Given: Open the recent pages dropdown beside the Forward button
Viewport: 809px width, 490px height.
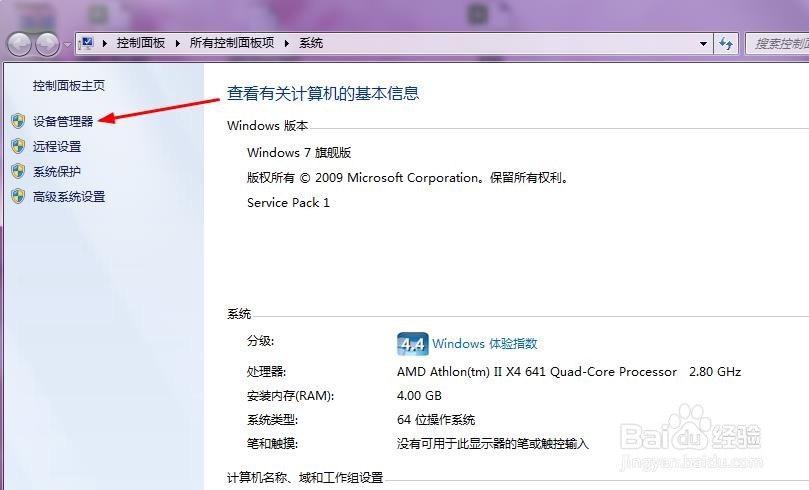Looking at the screenshot, I should (67, 44).
